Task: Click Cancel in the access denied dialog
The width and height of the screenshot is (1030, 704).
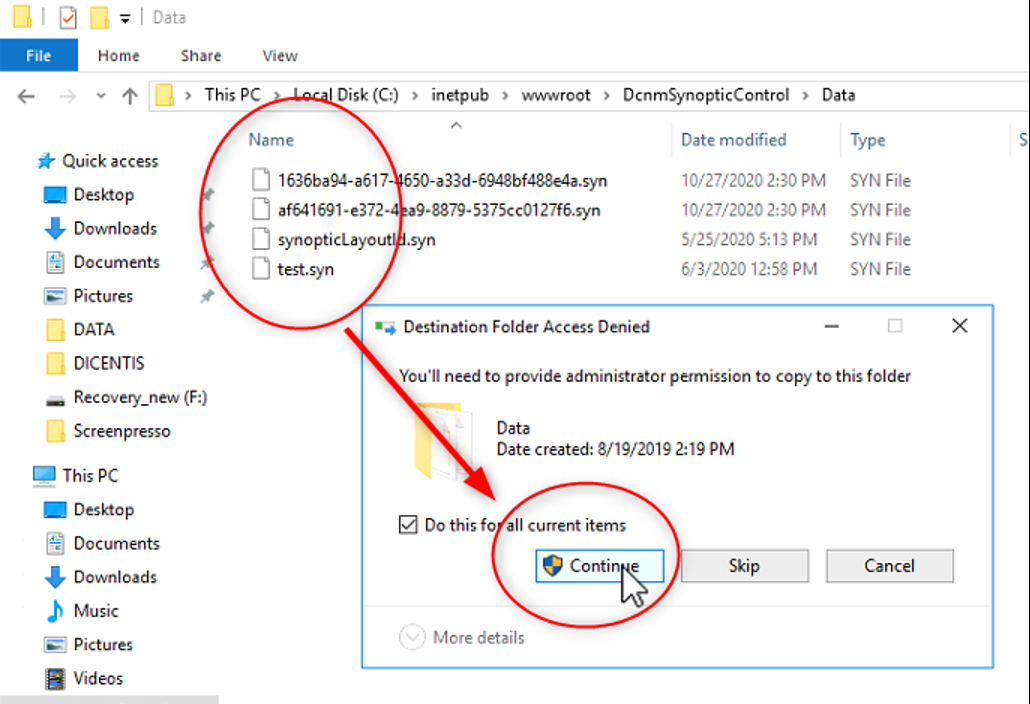Action: click(889, 566)
